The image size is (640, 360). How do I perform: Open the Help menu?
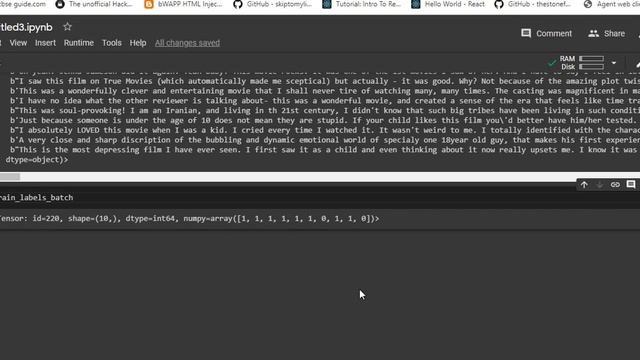click(138, 43)
